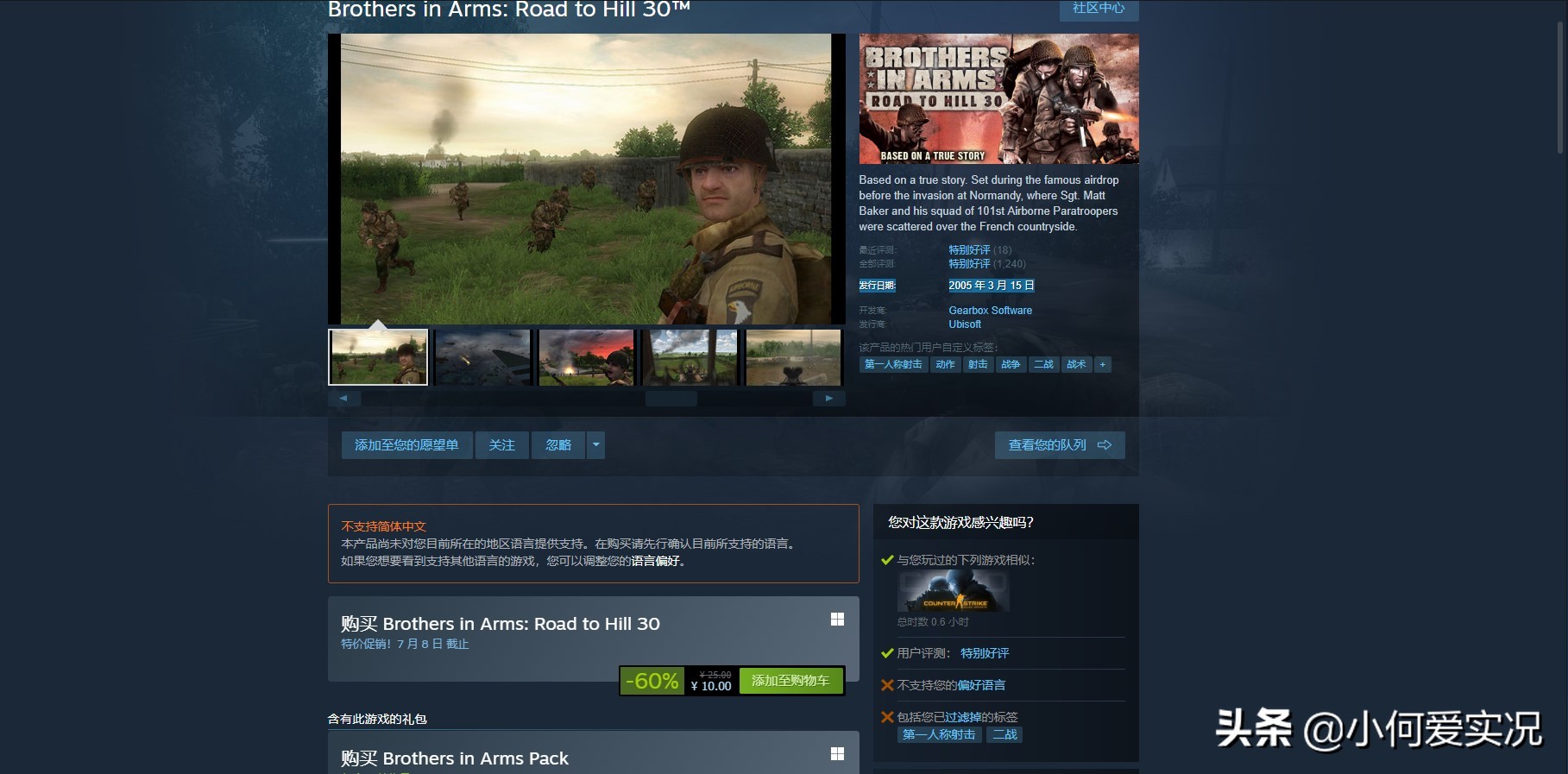Open the 社区中心 community hub button
The width and height of the screenshot is (1568, 774).
(x=1099, y=9)
